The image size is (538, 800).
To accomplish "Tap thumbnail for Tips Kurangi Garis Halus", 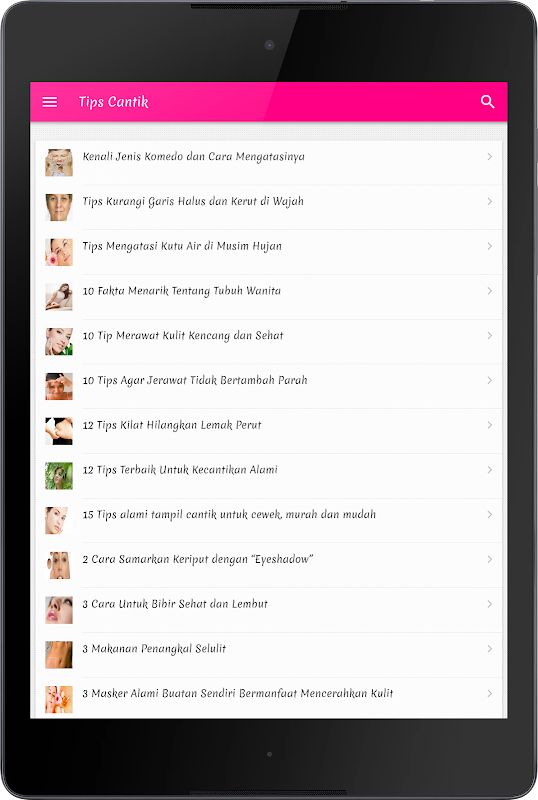I will click(59, 207).
